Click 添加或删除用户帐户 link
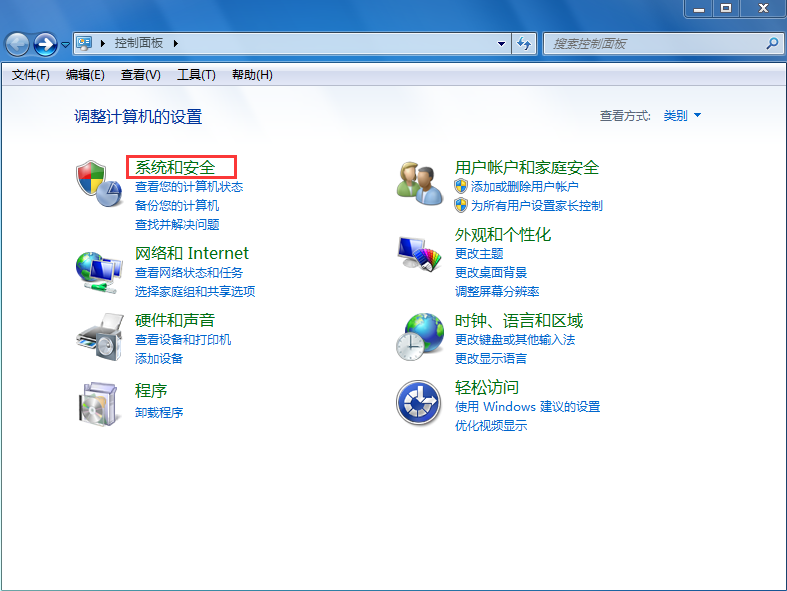 (x=524, y=187)
